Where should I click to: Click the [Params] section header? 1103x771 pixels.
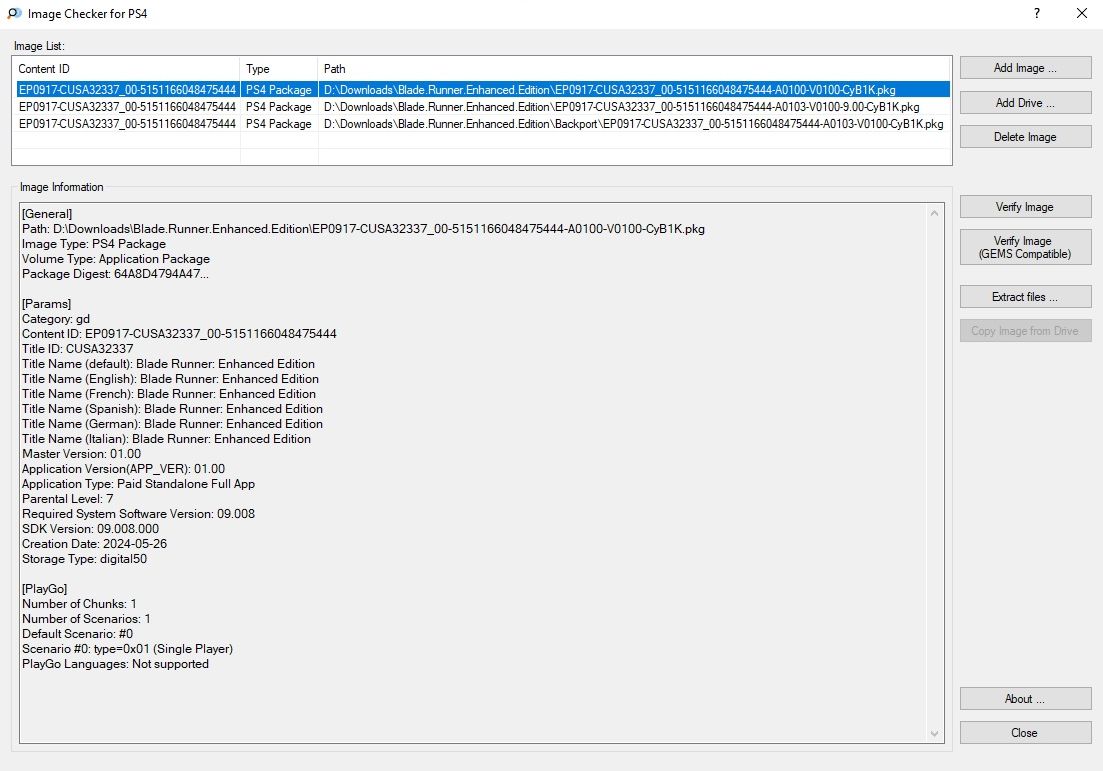(46, 304)
